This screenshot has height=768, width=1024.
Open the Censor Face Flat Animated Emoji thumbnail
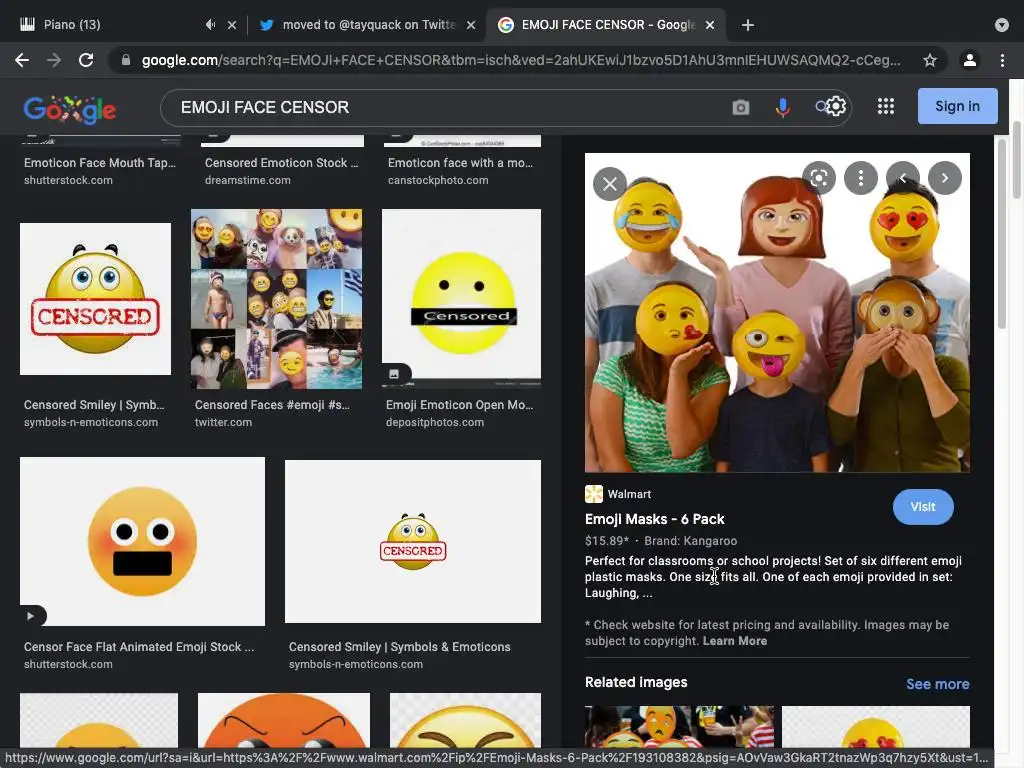coord(142,541)
